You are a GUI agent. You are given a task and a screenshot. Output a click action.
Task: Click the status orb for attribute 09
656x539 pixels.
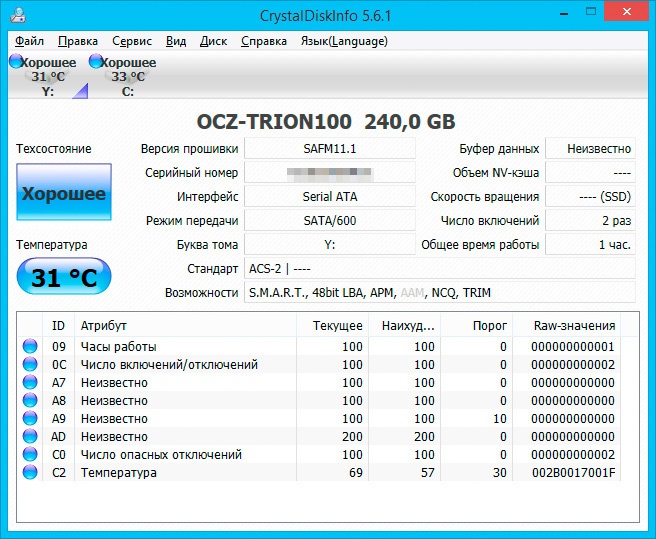click(30, 346)
